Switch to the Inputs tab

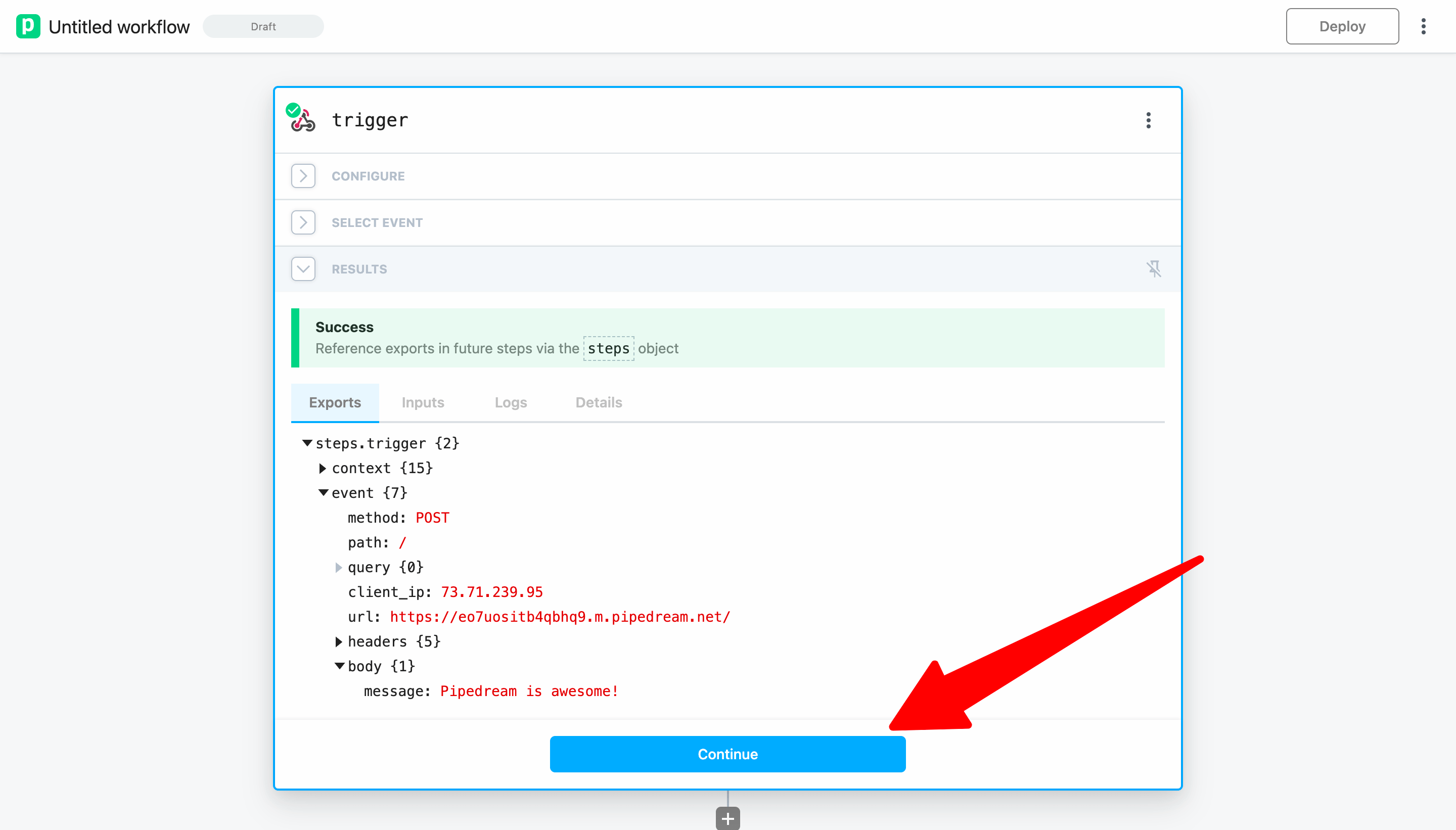click(423, 402)
